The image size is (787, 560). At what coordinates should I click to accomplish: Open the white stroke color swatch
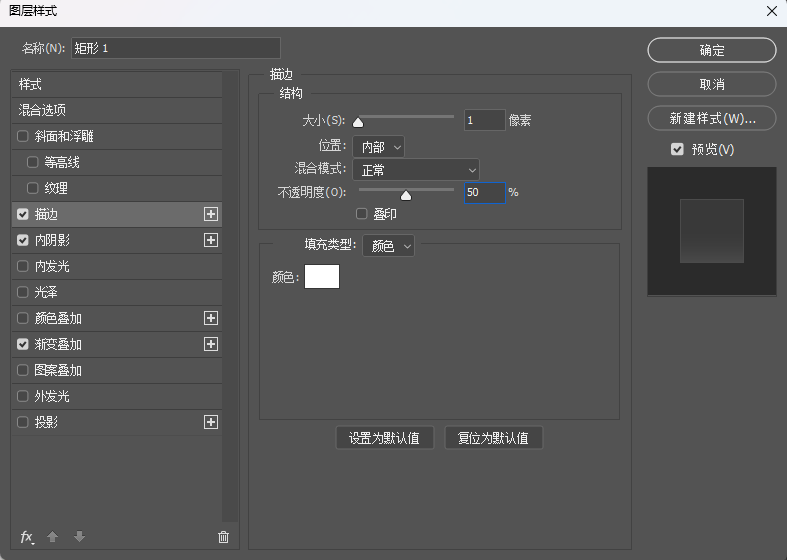click(322, 276)
